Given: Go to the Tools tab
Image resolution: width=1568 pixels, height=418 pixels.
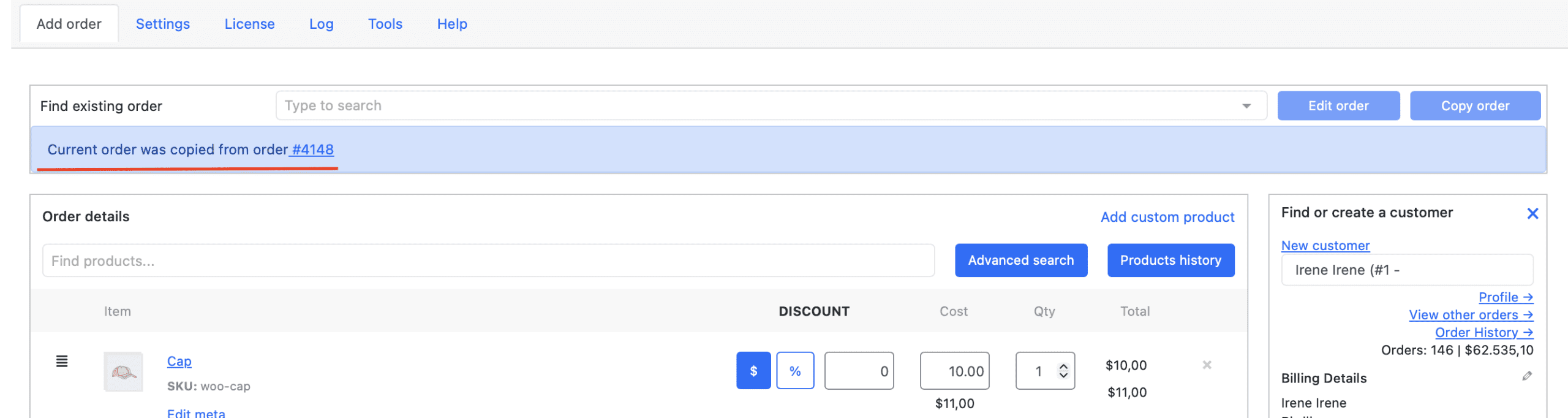Looking at the screenshot, I should click(385, 24).
